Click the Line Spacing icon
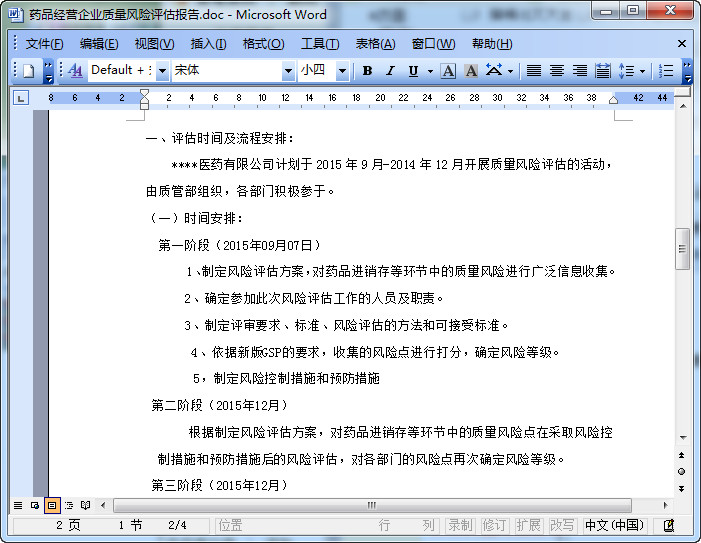This screenshot has width=701, height=543. pos(626,71)
